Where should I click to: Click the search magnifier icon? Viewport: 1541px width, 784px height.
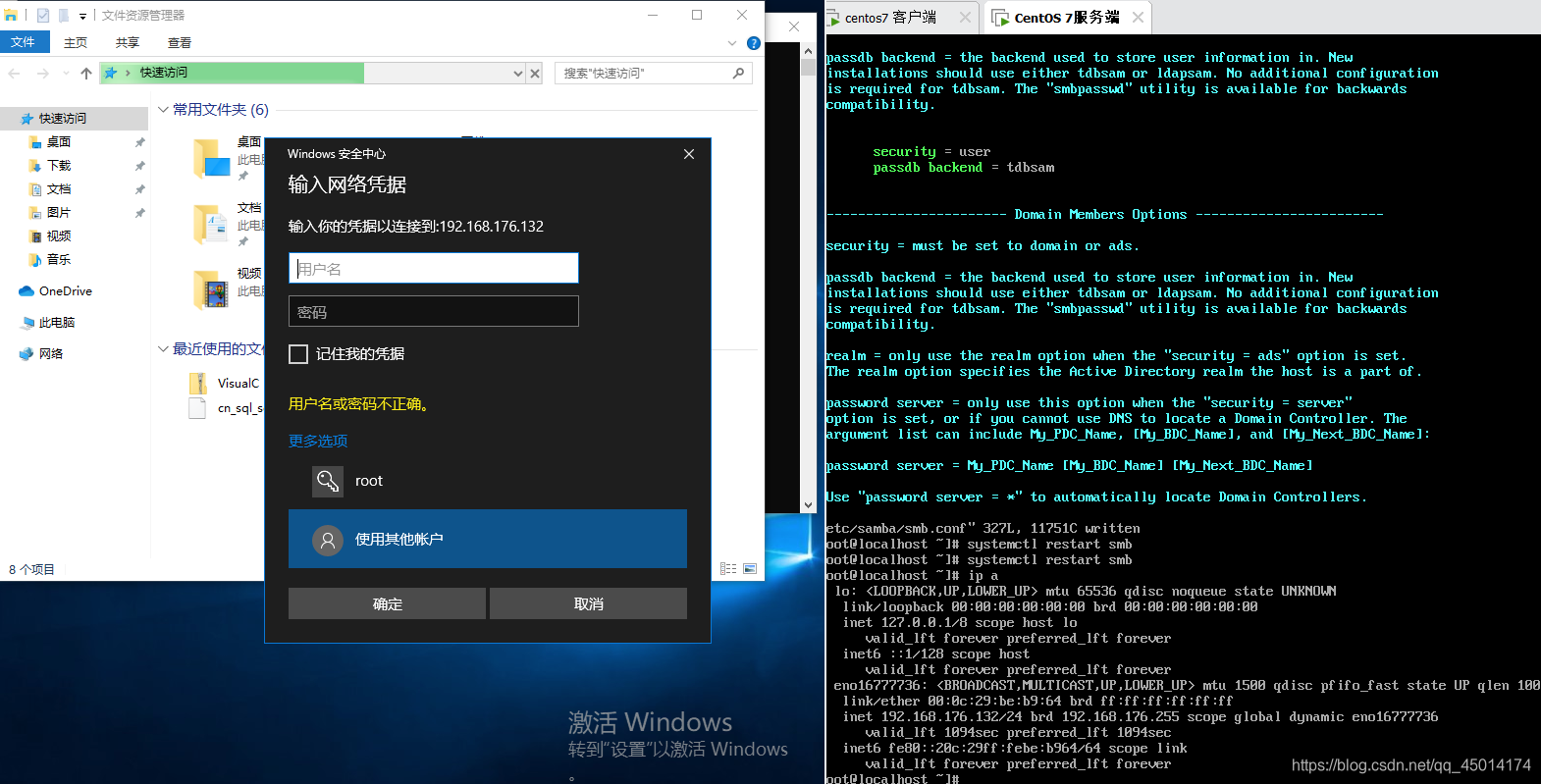click(x=739, y=73)
